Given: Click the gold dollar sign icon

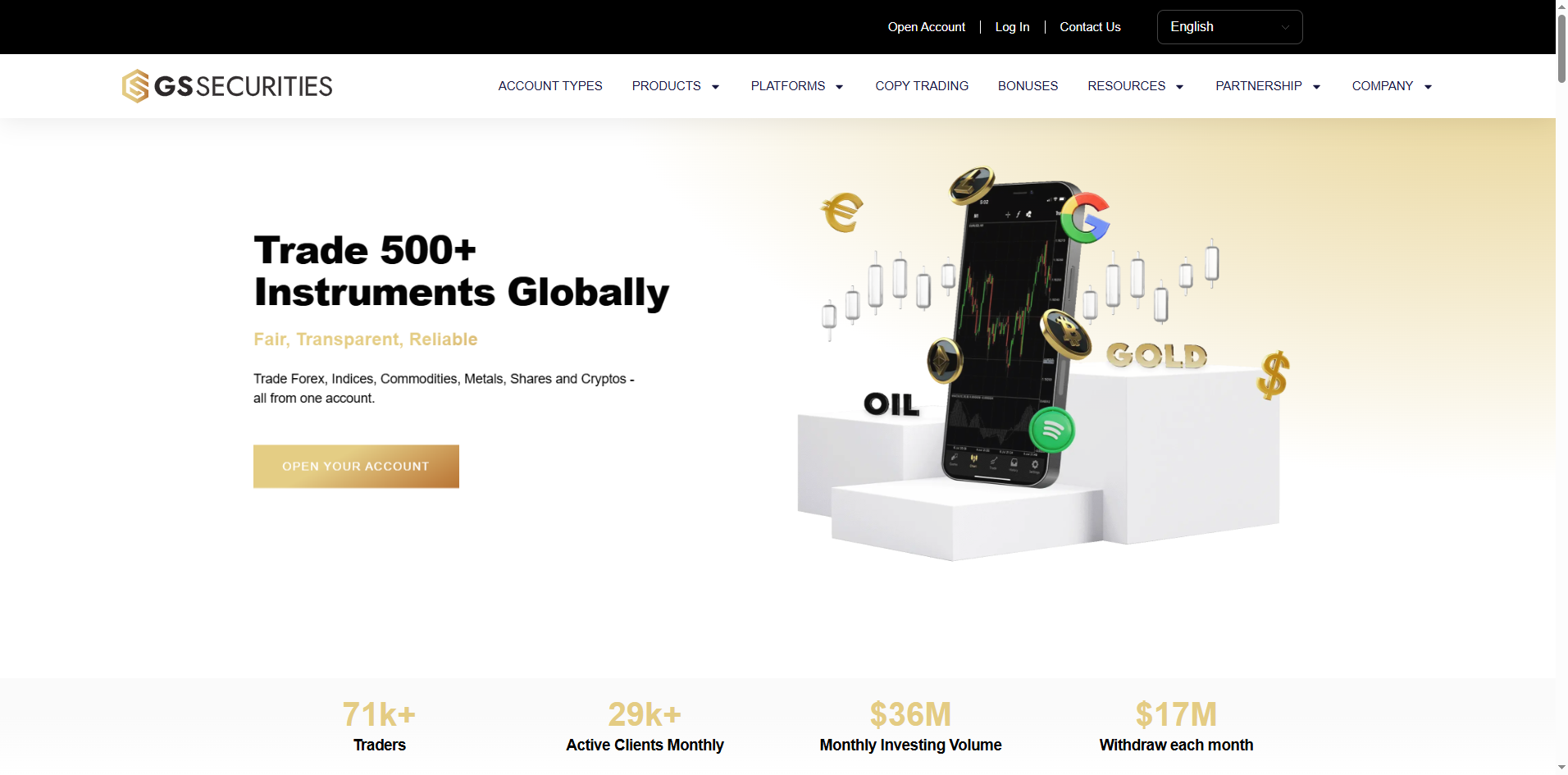Looking at the screenshot, I should [1274, 375].
